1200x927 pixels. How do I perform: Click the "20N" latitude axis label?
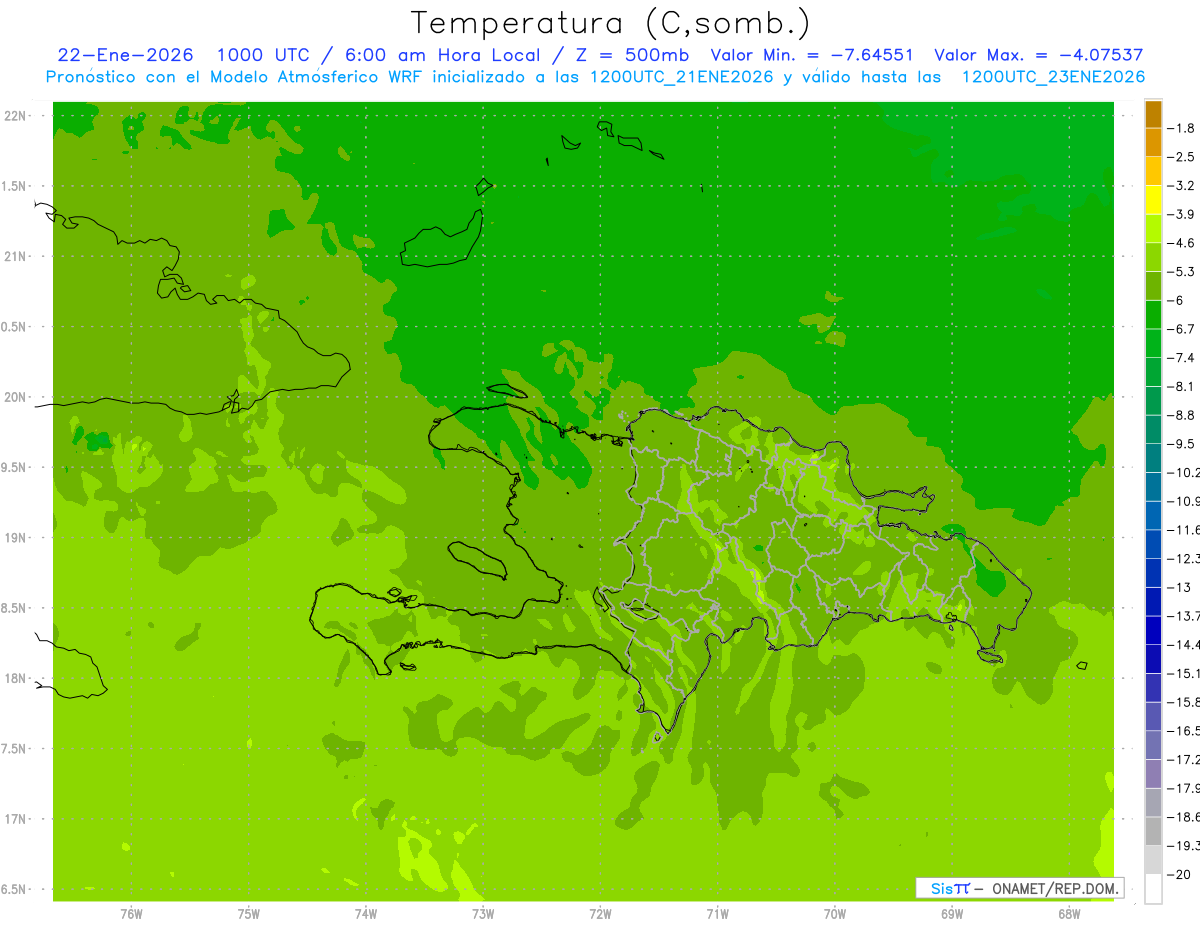[x=16, y=397]
